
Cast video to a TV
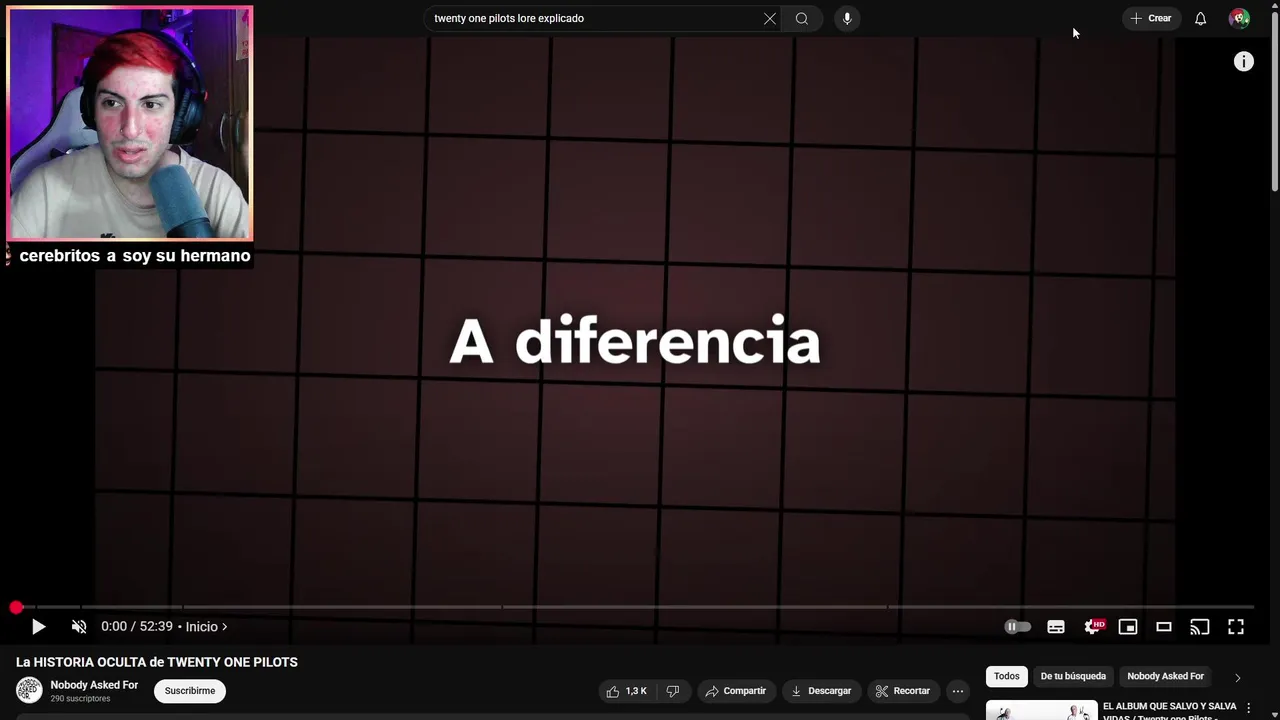click(1200, 627)
